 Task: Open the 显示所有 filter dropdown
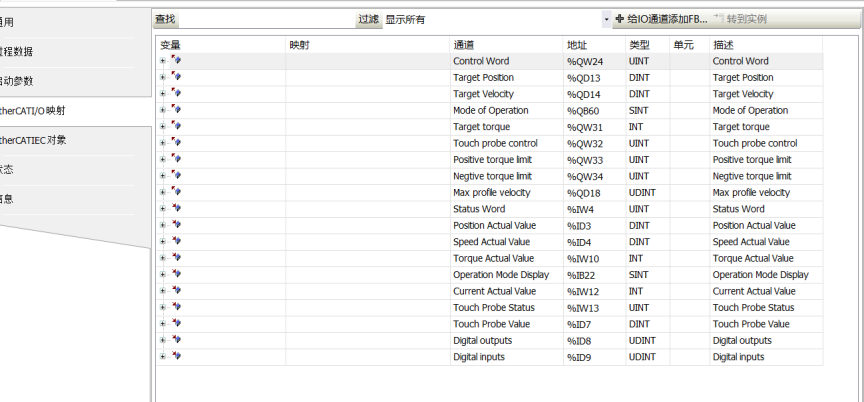pyautogui.click(x=607, y=19)
